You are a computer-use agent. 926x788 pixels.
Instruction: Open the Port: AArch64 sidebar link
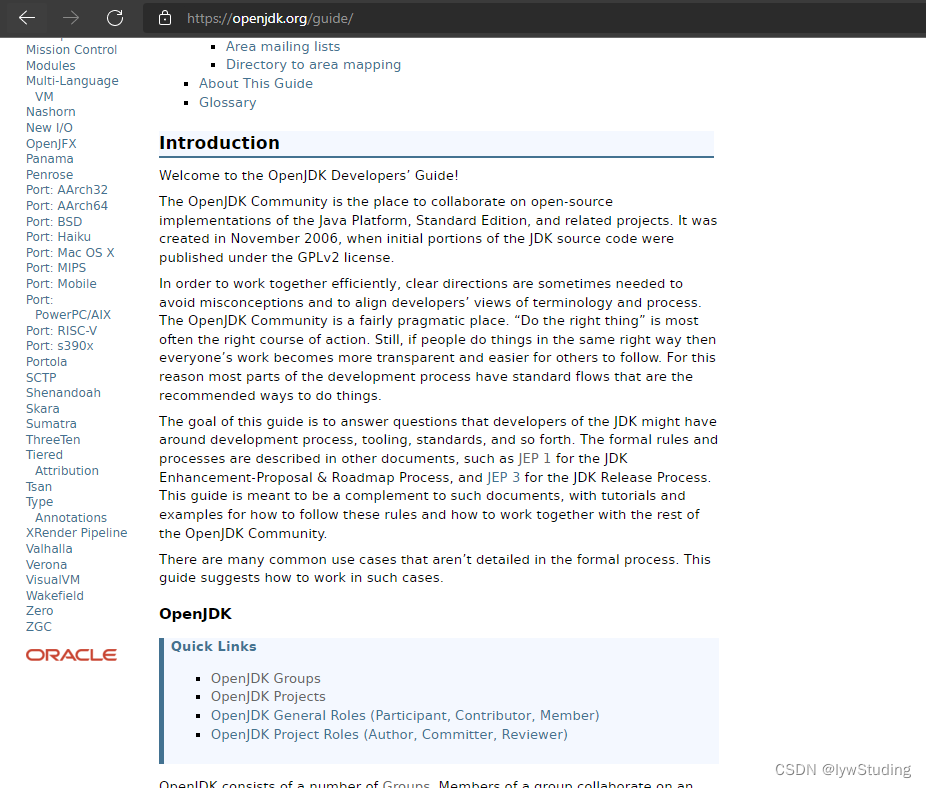pos(67,206)
